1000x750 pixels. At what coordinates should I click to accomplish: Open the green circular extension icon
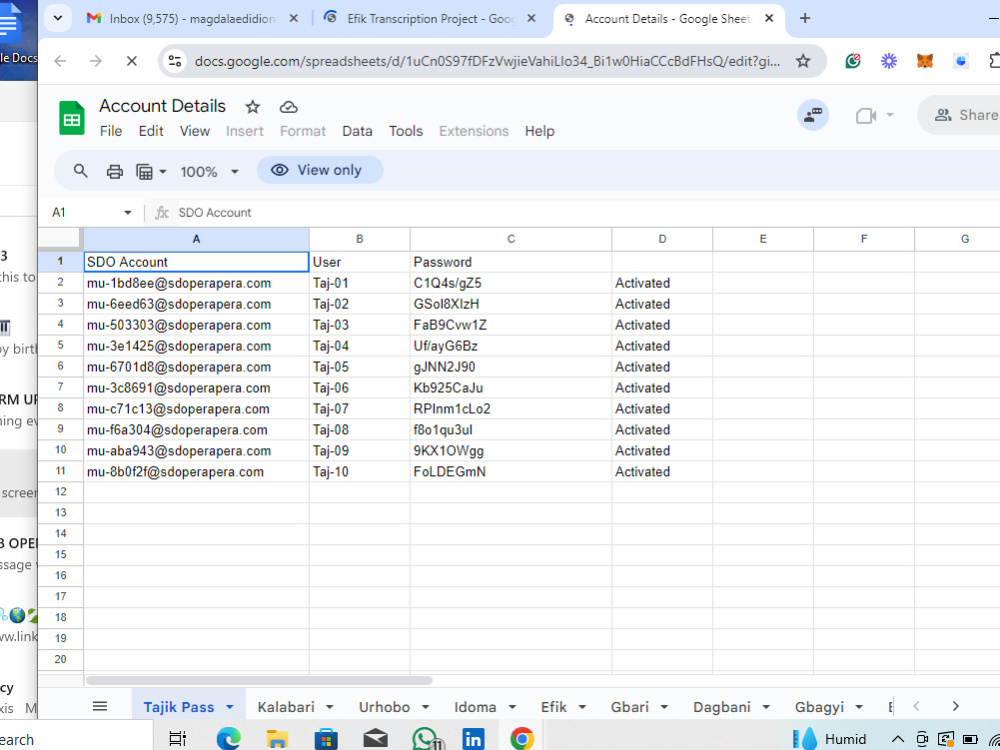[x=853, y=61]
